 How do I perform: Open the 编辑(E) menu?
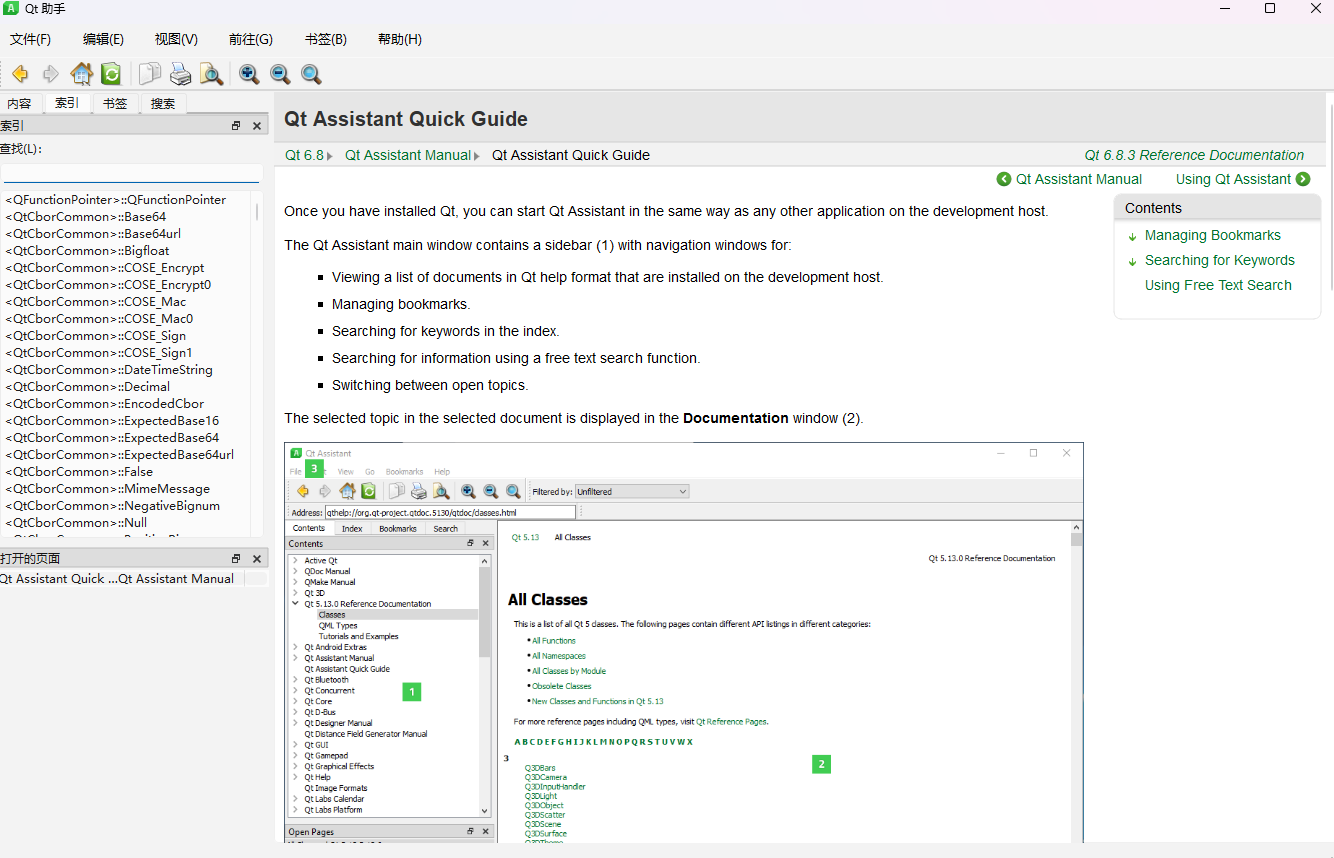coord(103,39)
